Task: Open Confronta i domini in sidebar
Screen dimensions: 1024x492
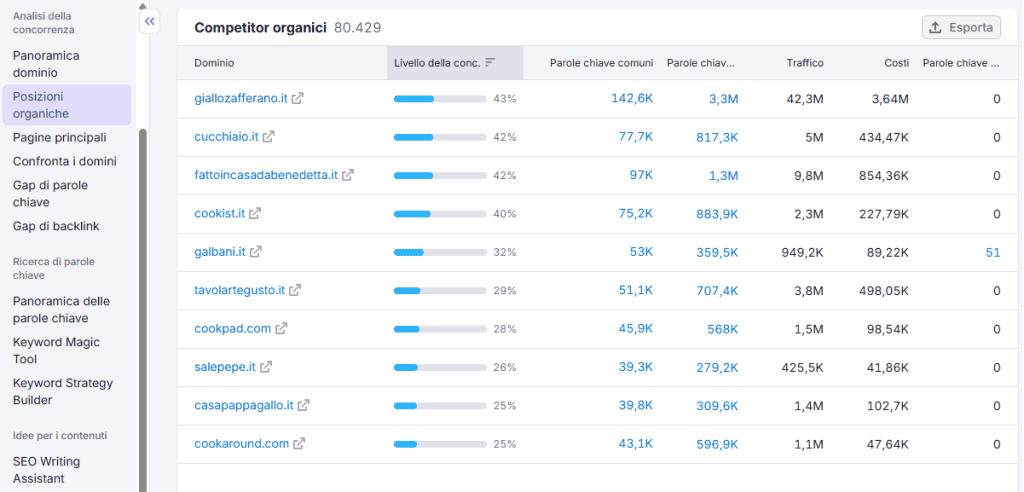Action: [x=65, y=161]
